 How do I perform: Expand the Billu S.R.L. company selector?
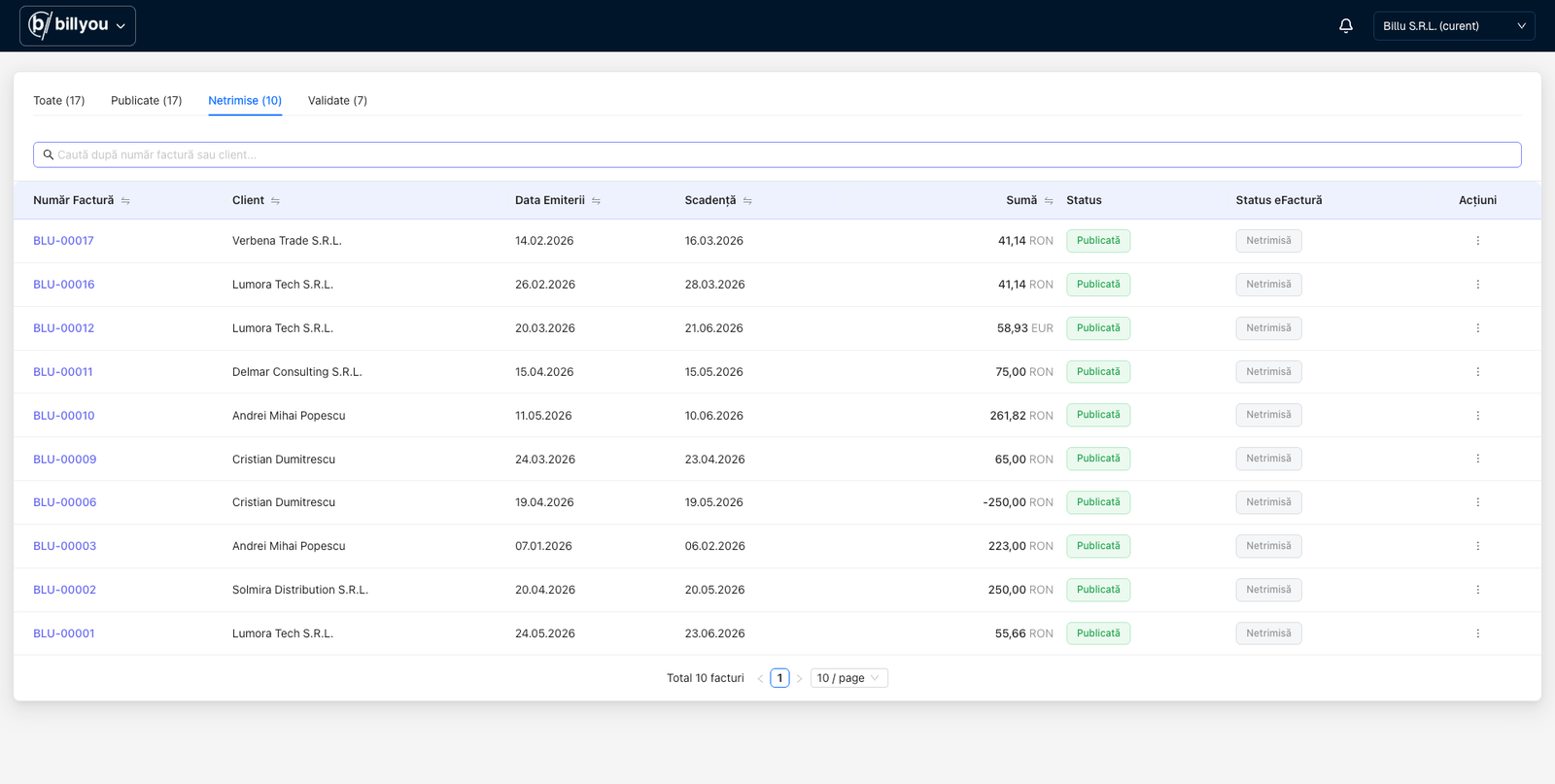click(1454, 26)
